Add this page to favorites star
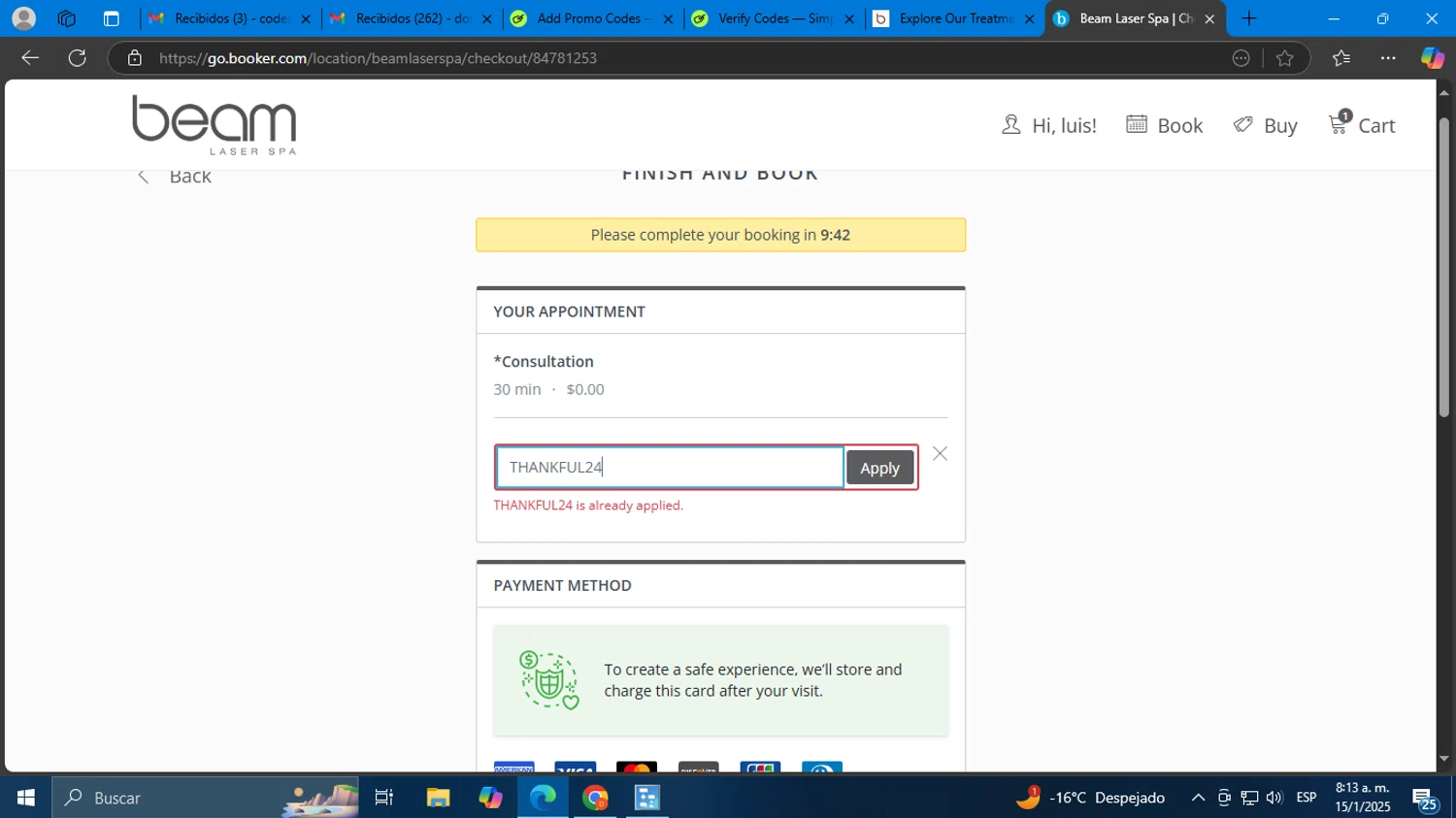The height and width of the screenshot is (818, 1456). pos(1285,58)
